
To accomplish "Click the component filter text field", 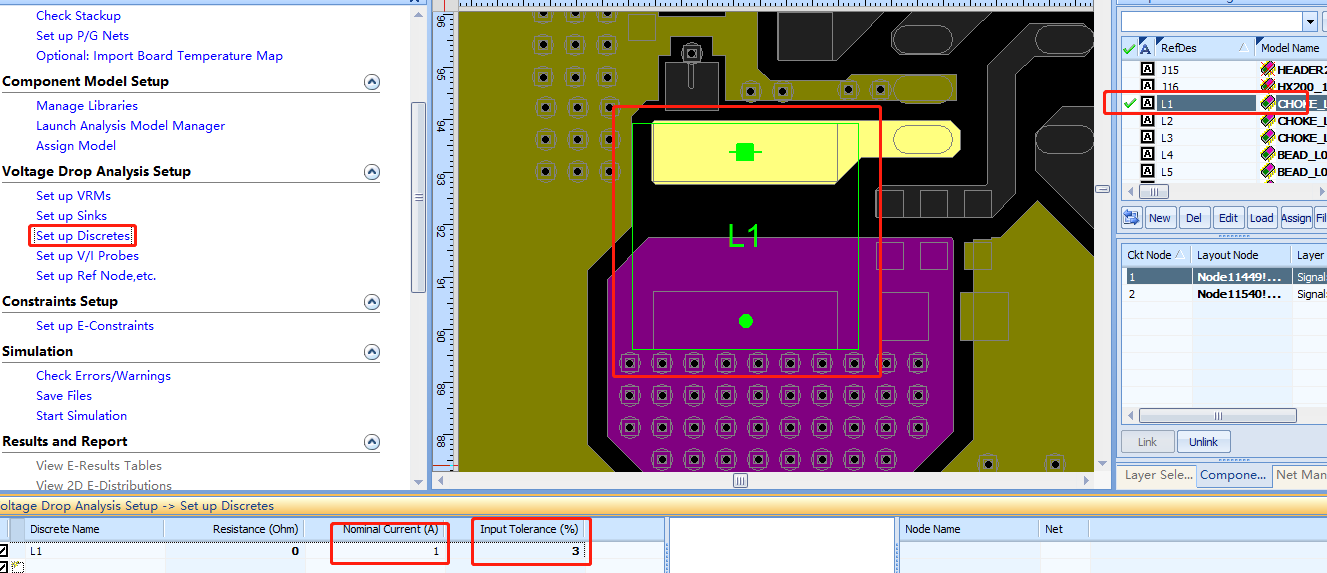I will click(x=1211, y=21).
